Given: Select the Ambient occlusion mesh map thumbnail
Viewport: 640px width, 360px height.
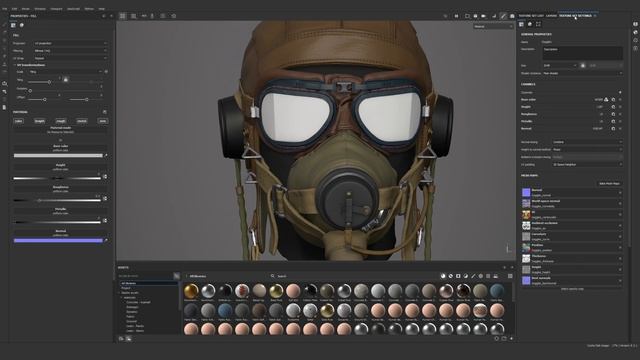Looking at the screenshot, I should tap(526, 225).
